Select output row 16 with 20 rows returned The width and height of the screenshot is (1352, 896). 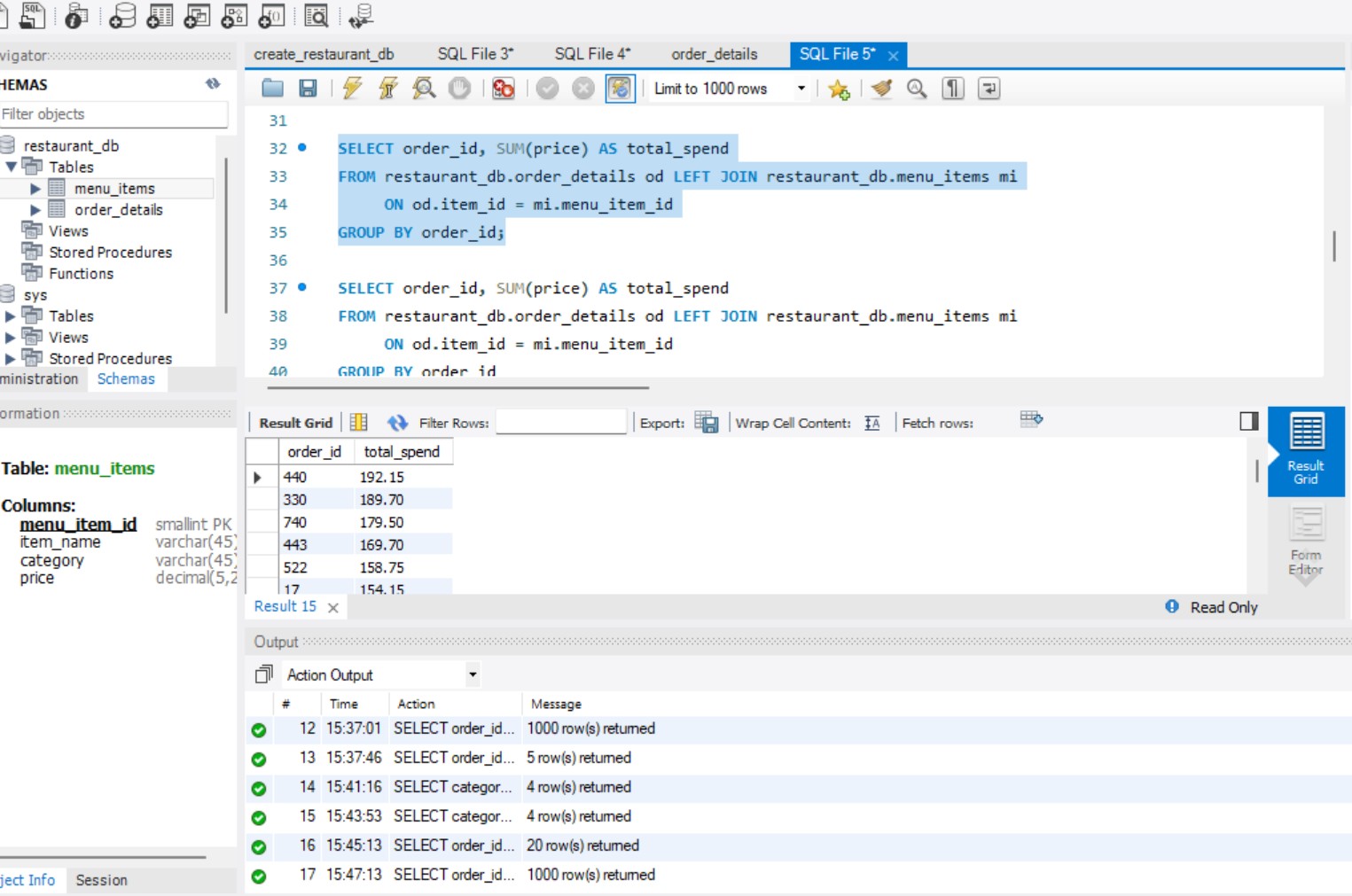coord(798,845)
